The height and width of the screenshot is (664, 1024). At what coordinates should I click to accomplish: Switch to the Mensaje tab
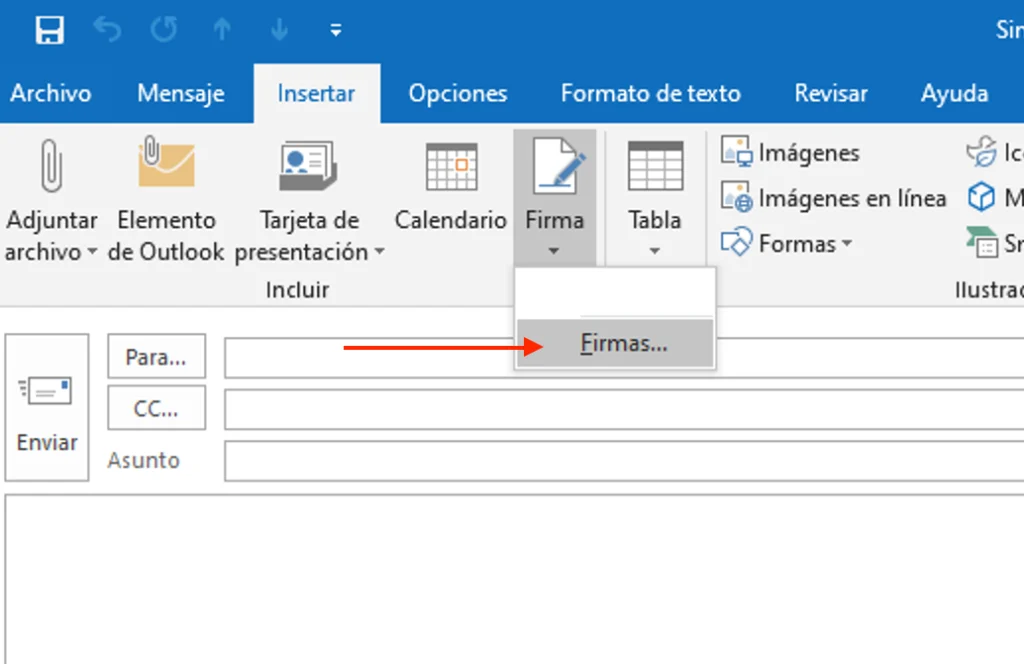181,94
